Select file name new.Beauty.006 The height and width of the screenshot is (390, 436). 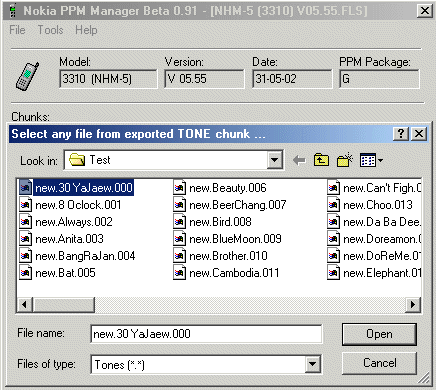tap(228, 188)
